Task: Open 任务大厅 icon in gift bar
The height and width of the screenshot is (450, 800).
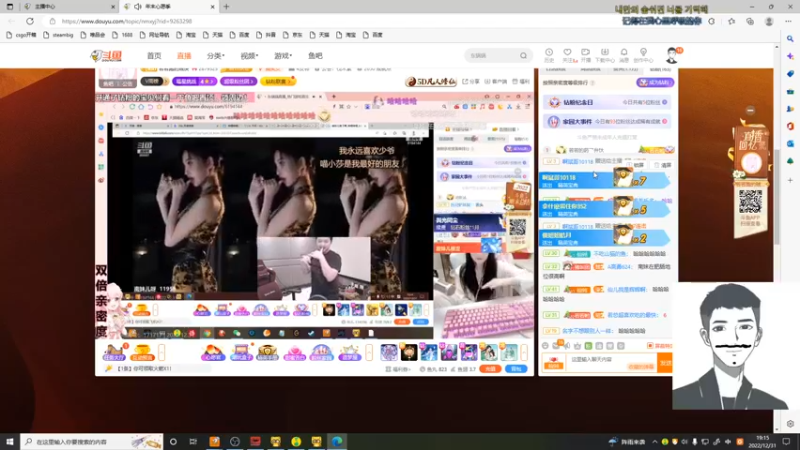Action: 114,352
